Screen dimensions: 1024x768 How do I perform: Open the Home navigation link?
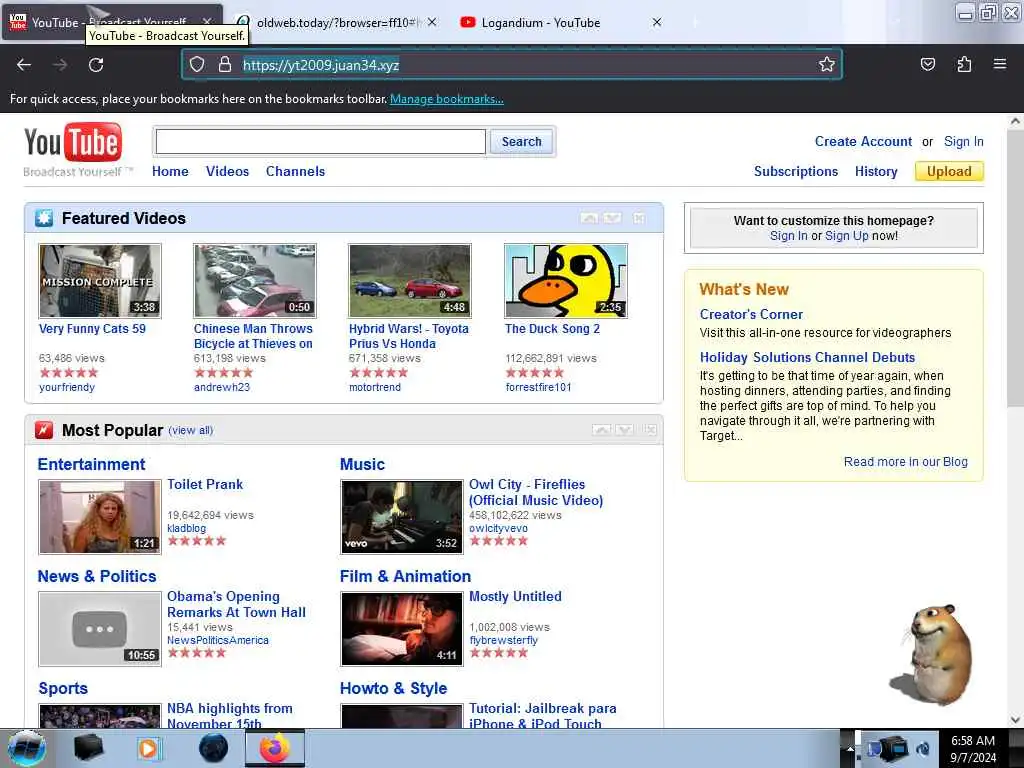[170, 171]
